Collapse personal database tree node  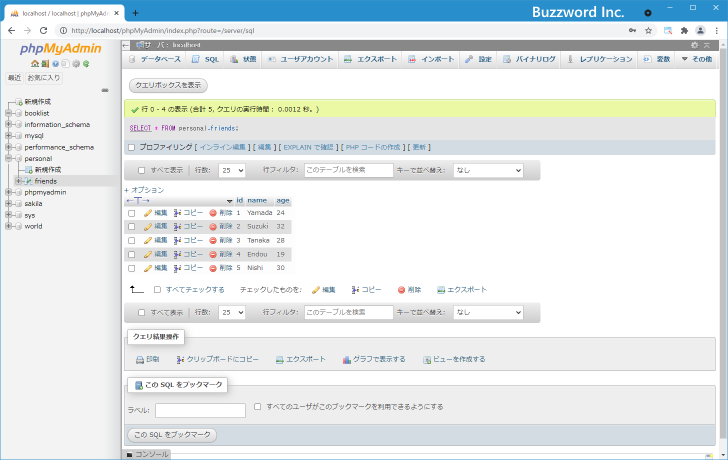point(8,158)
